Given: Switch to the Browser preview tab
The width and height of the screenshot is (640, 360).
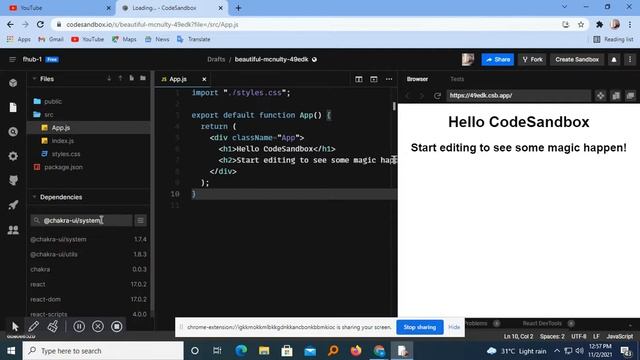Looking at the screenshot, I should [x=417, y=79].
